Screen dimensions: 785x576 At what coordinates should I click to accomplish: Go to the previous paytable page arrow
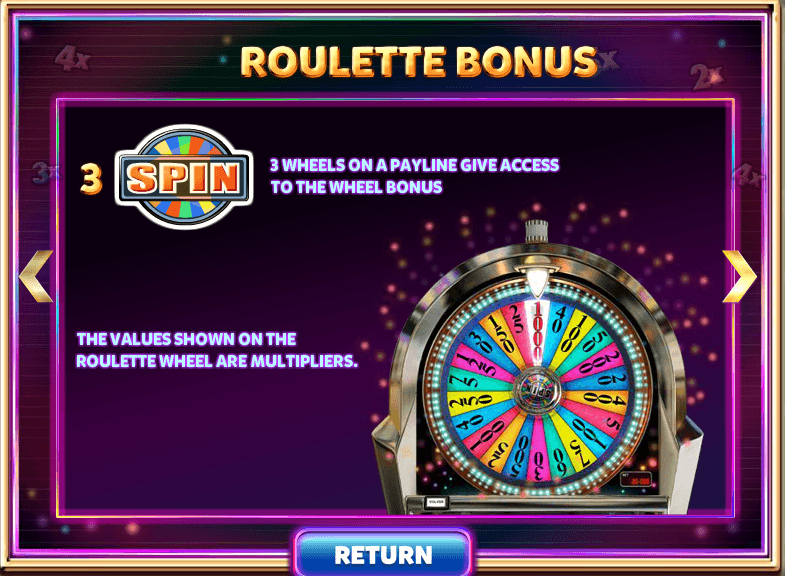coord(37,276)
